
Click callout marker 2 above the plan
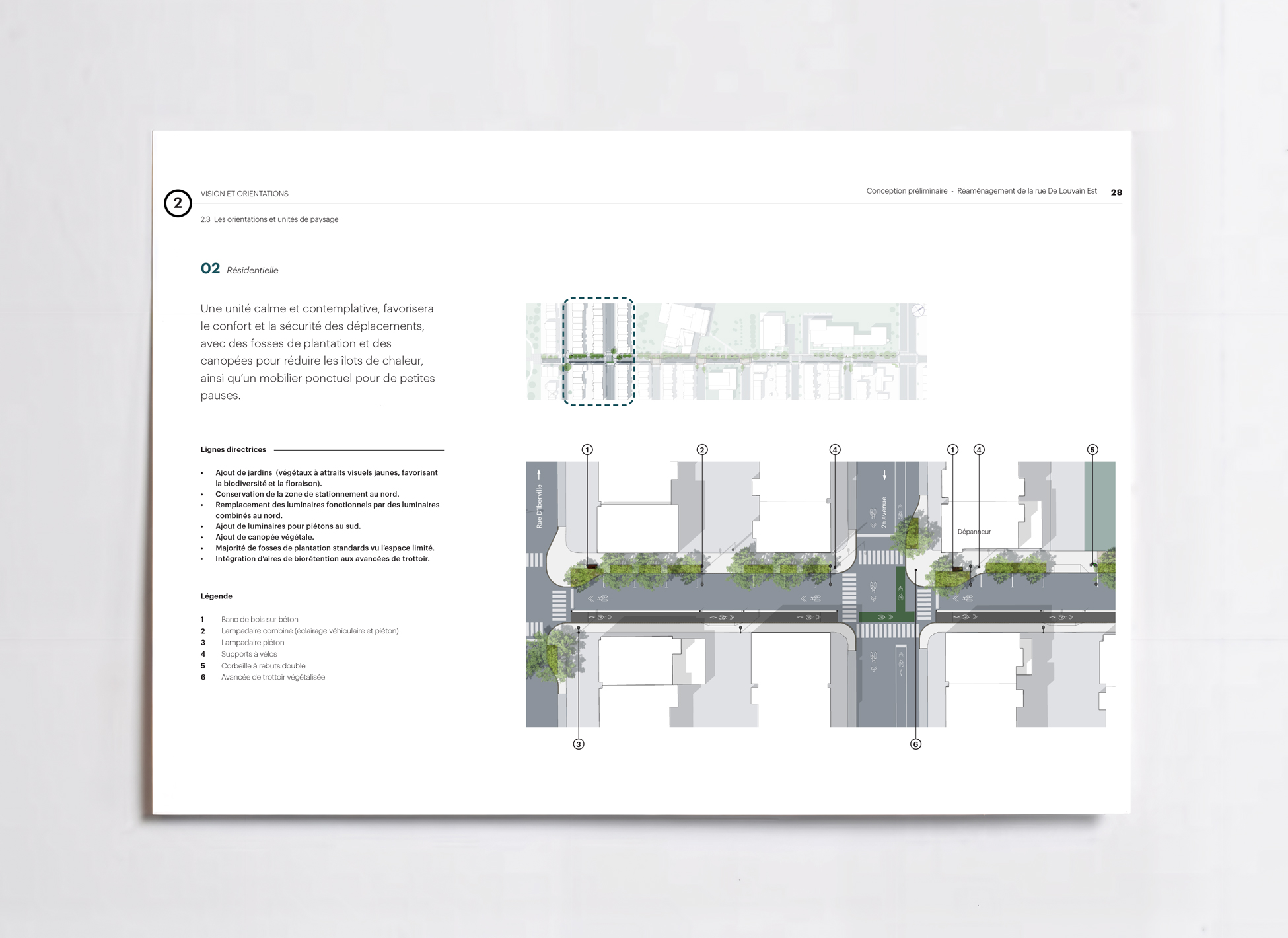702,450
